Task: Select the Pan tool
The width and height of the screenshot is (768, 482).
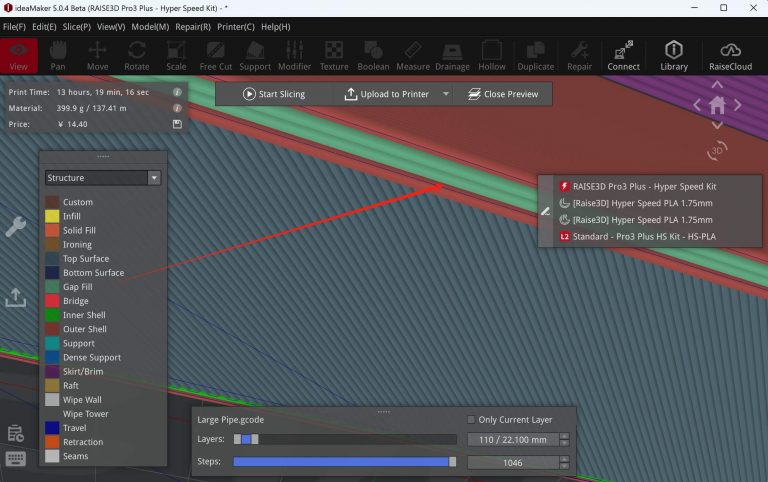Action: pos(58,56)
